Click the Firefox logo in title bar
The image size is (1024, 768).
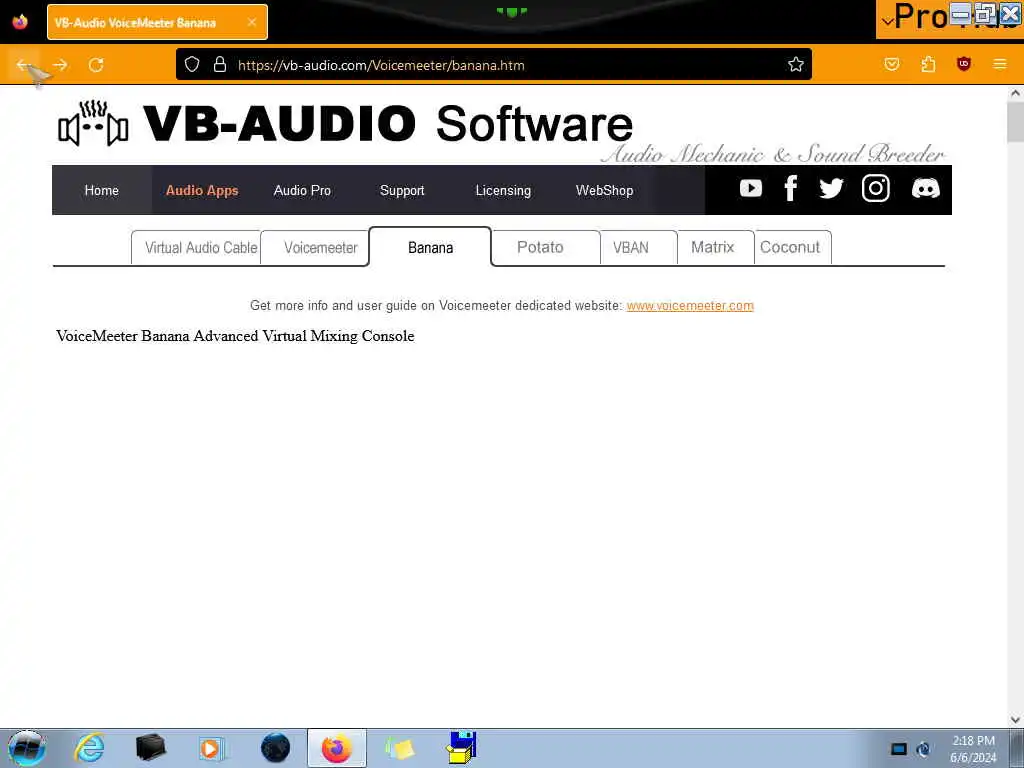tap(20, 22)
